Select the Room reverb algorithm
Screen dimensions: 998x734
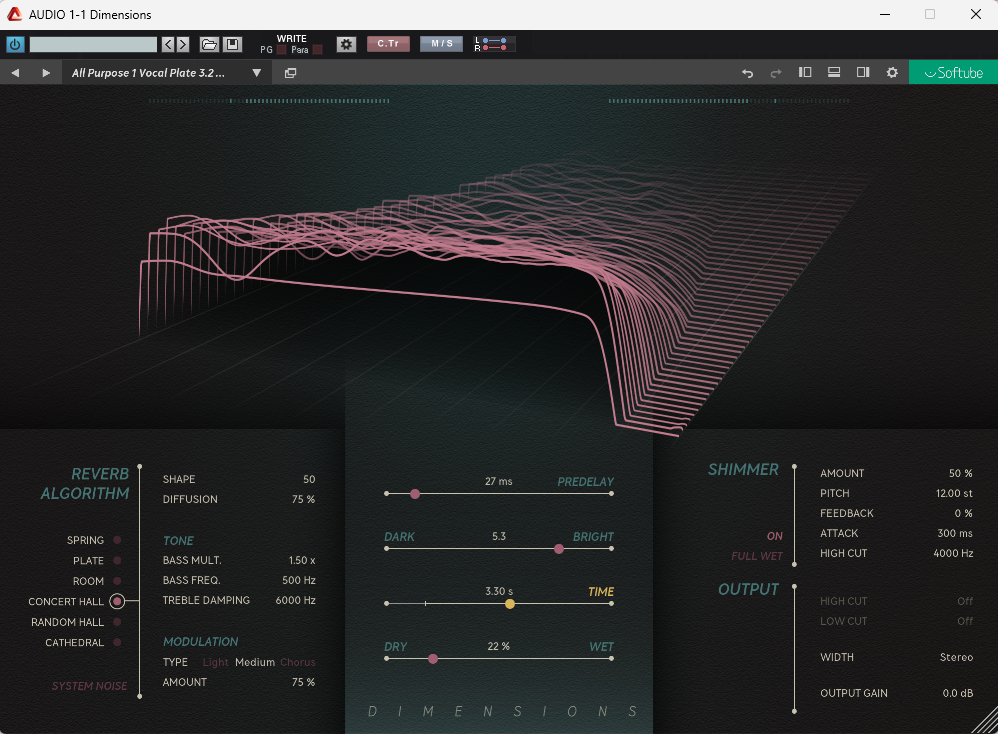point(117,581)
